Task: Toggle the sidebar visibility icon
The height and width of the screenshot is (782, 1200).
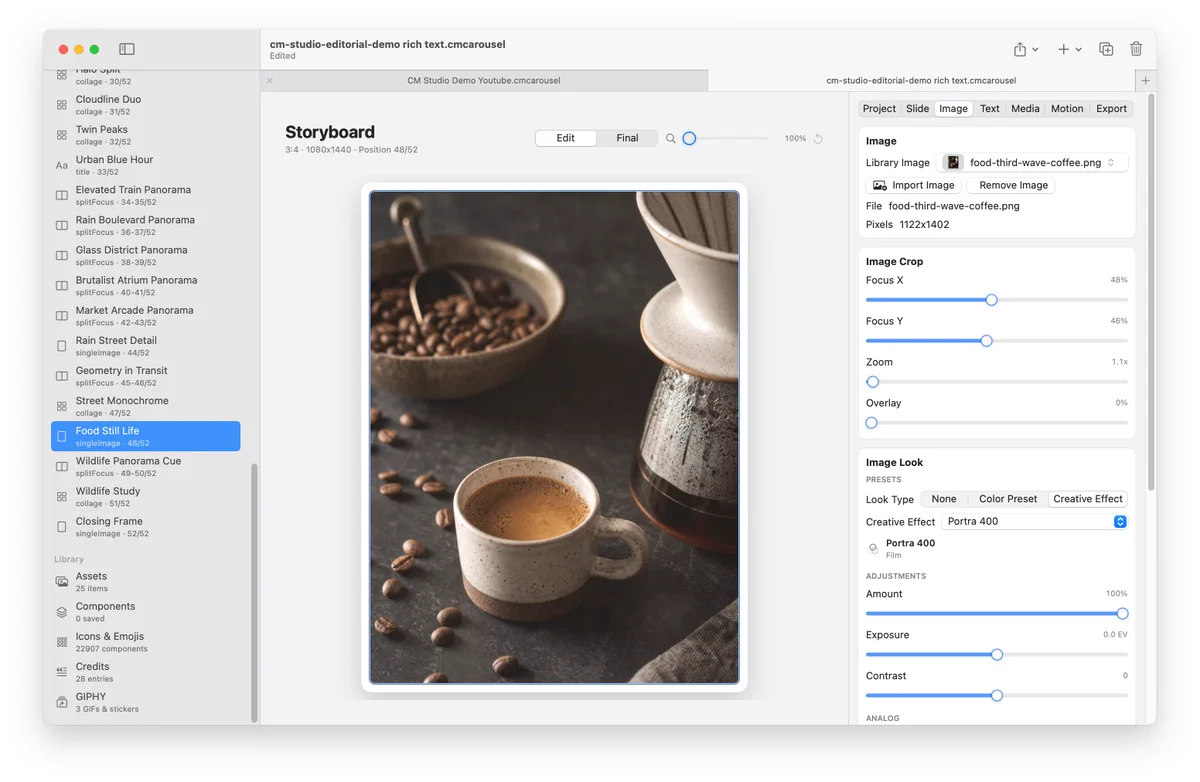Action: 127,49
